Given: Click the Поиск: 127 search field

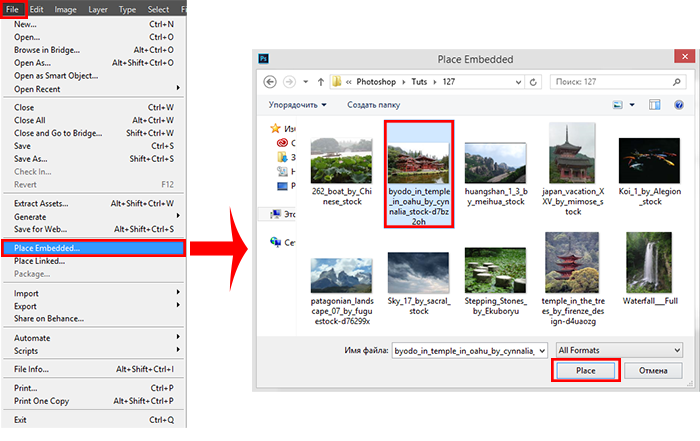Looking at the screenshot, I should point(618,82).
